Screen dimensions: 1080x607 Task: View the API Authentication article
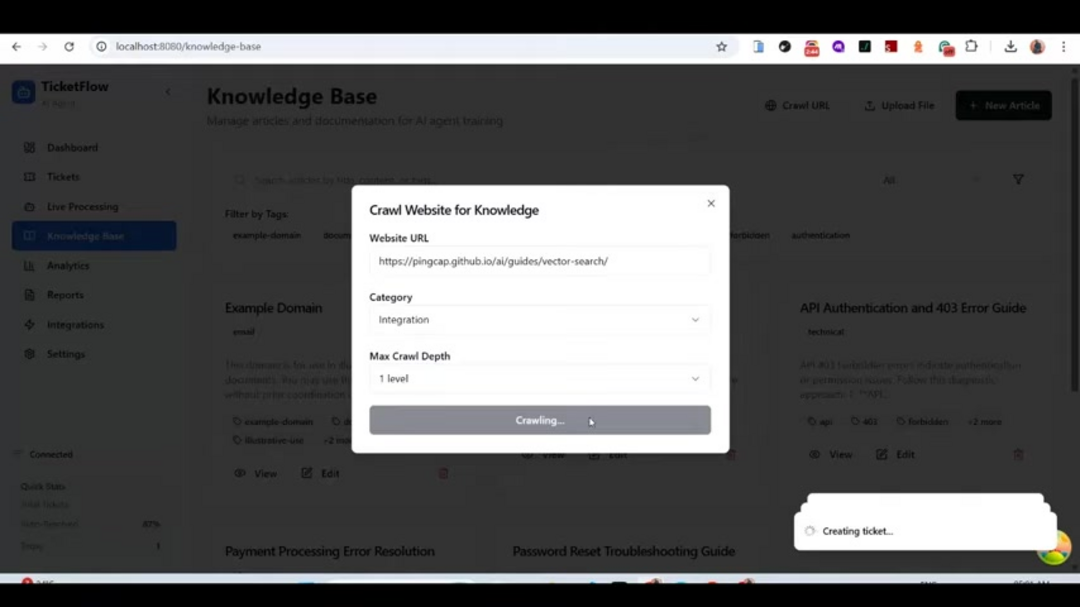pyautogui.click(x=831, y=455)
